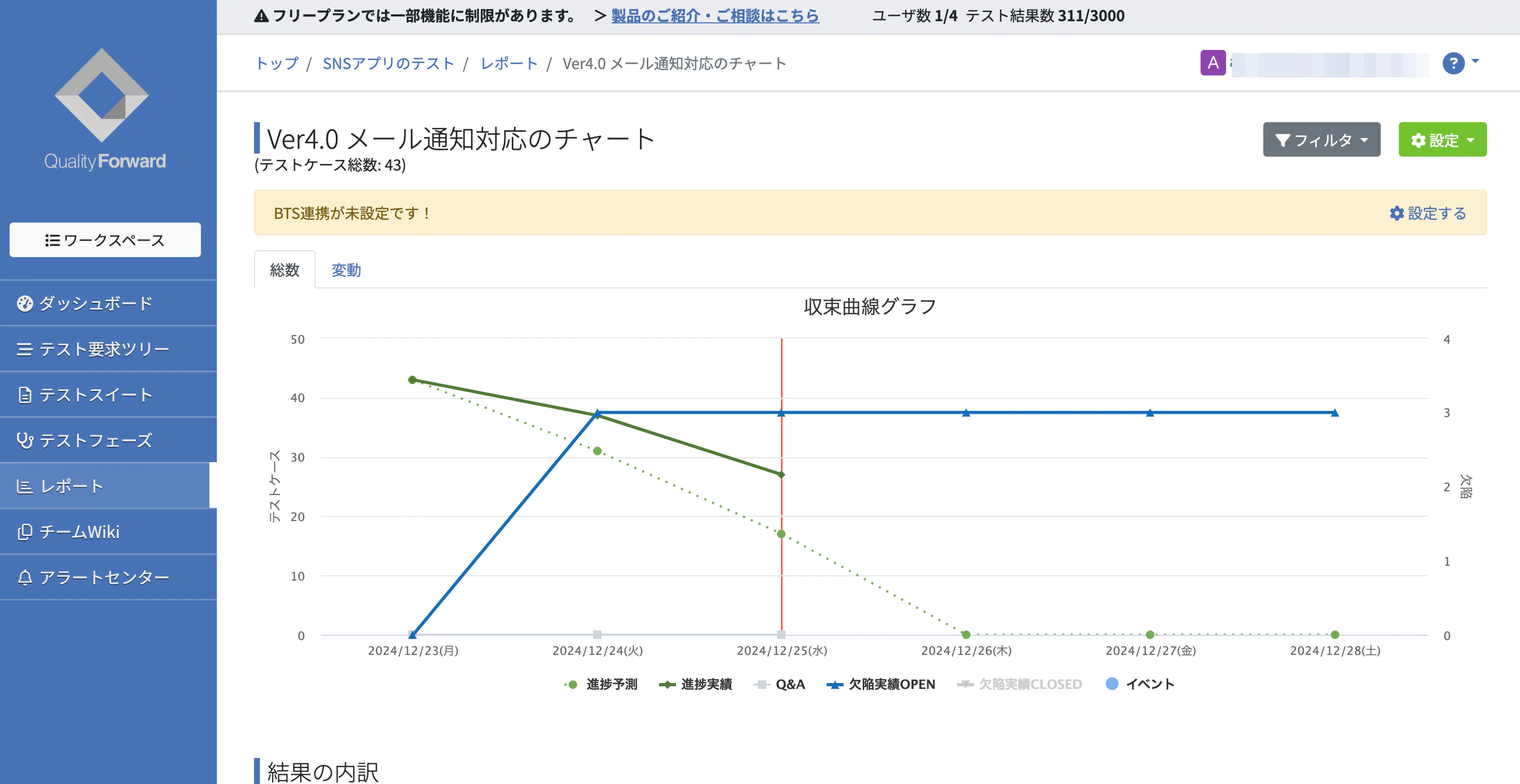Open the help question-mark menu
Viewport: 1520px width, 784px height.
(x=1454, y=63)
